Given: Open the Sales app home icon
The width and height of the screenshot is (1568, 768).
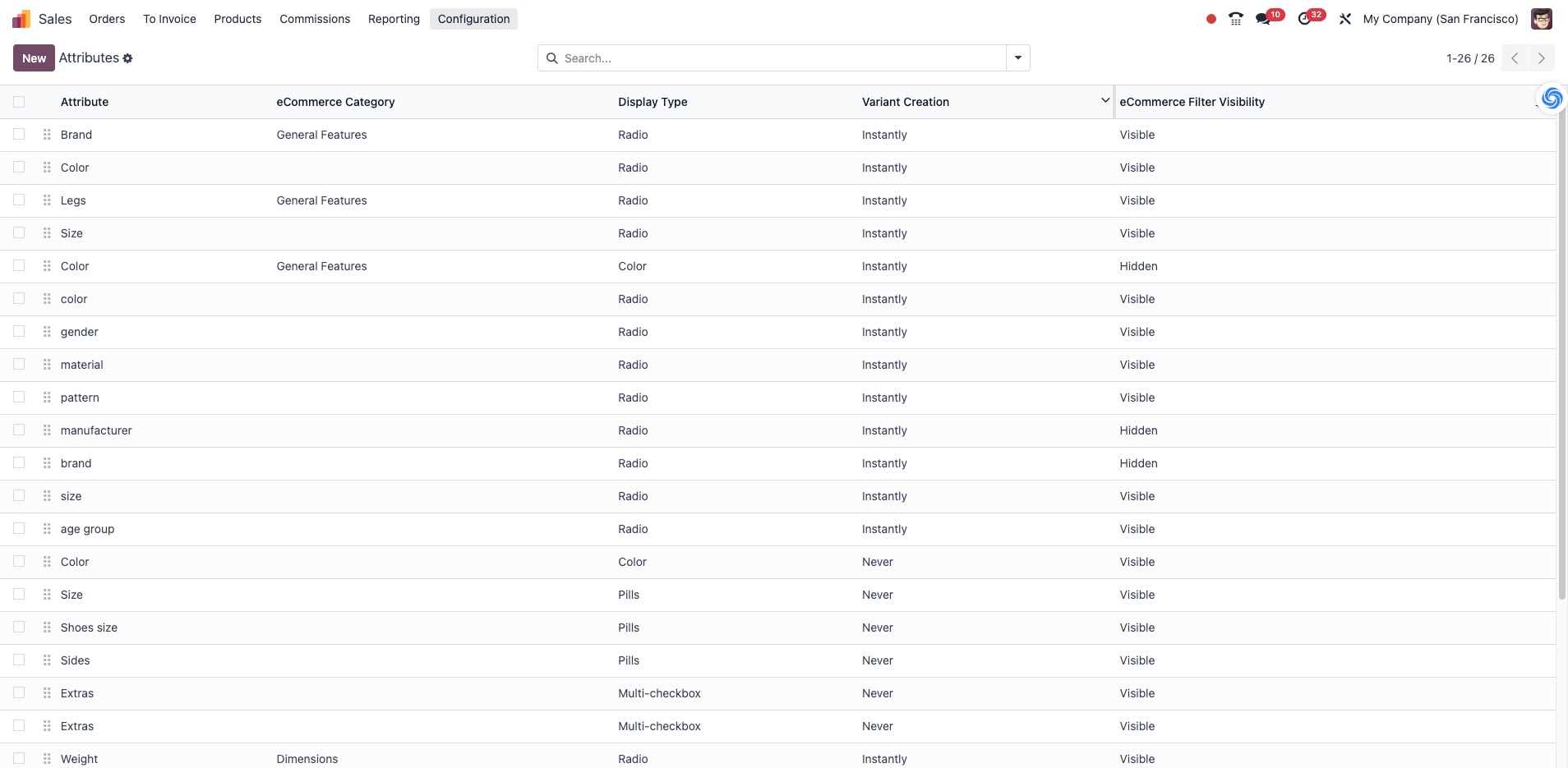Looking at the screenshot, I should tap(21, 19).
